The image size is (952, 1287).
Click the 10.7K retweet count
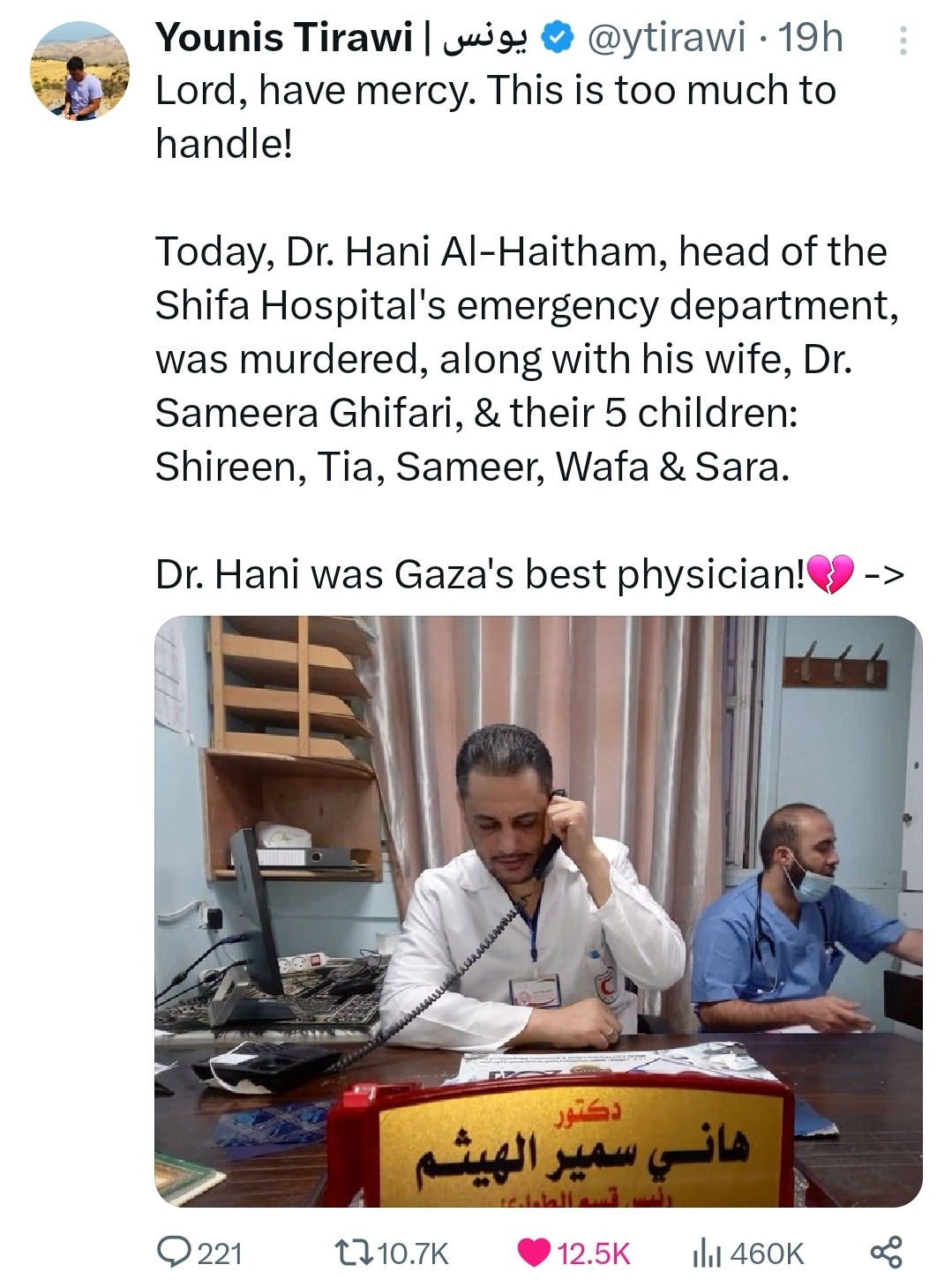(414, 1253)
